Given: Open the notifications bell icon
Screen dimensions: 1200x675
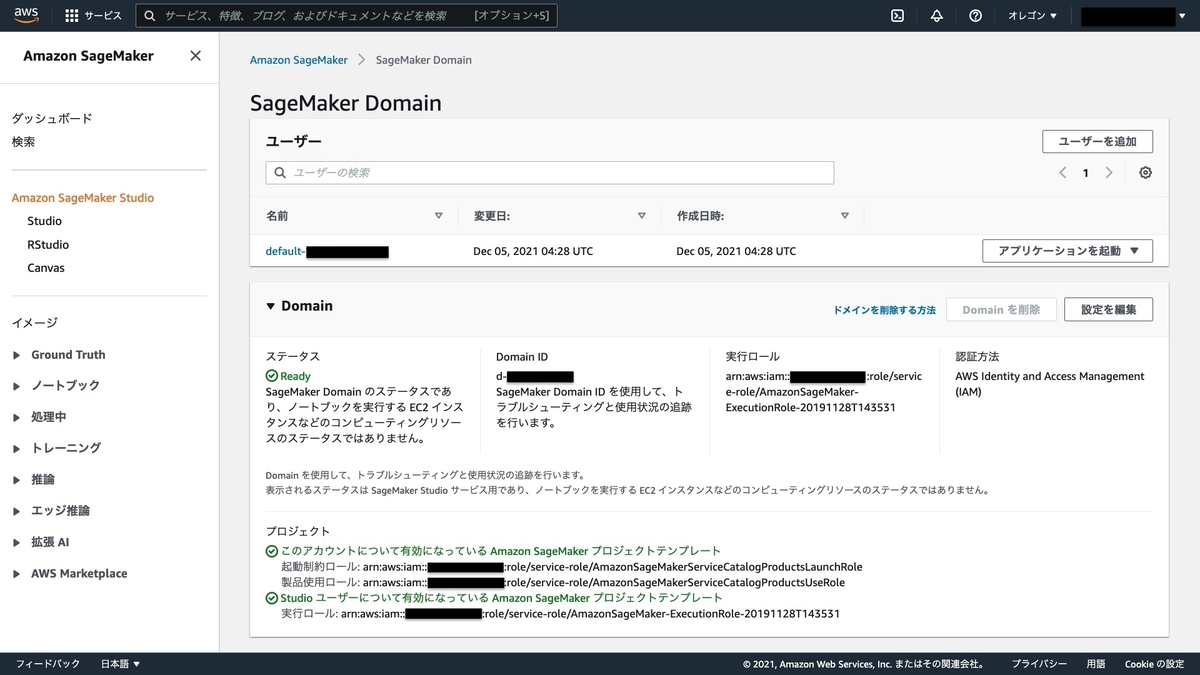Looking at the screenshot, I should click(x=937, y=16).
